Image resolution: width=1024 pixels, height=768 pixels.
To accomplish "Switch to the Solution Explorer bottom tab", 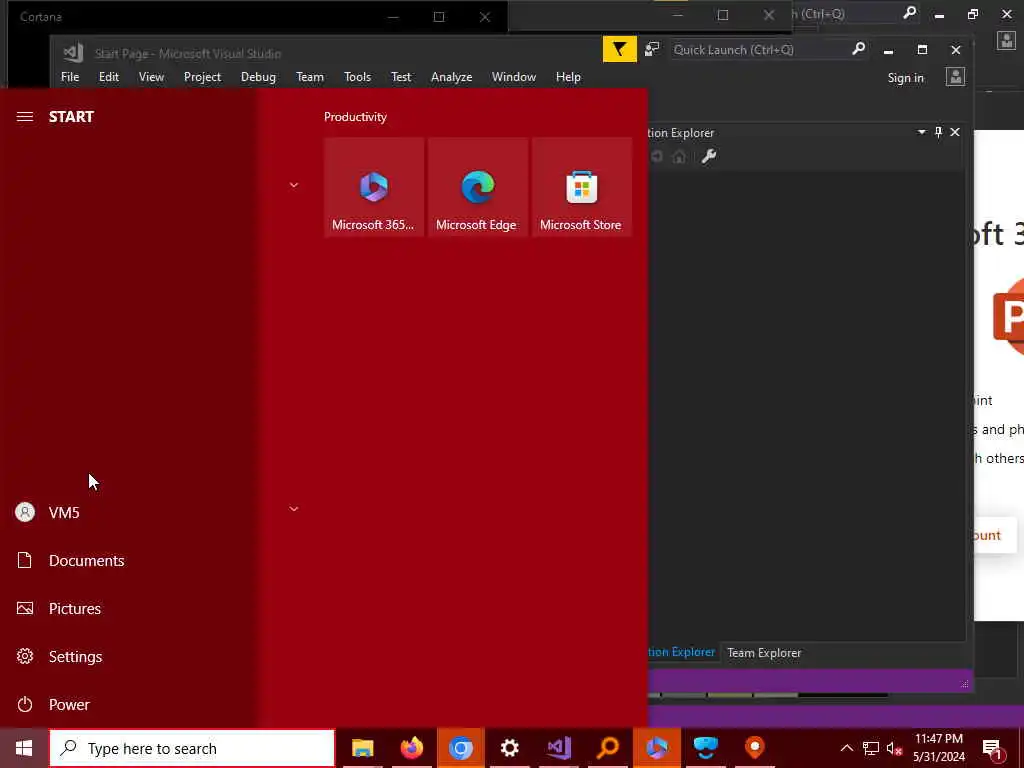I will pyautogui.click(x=682, y=652).
